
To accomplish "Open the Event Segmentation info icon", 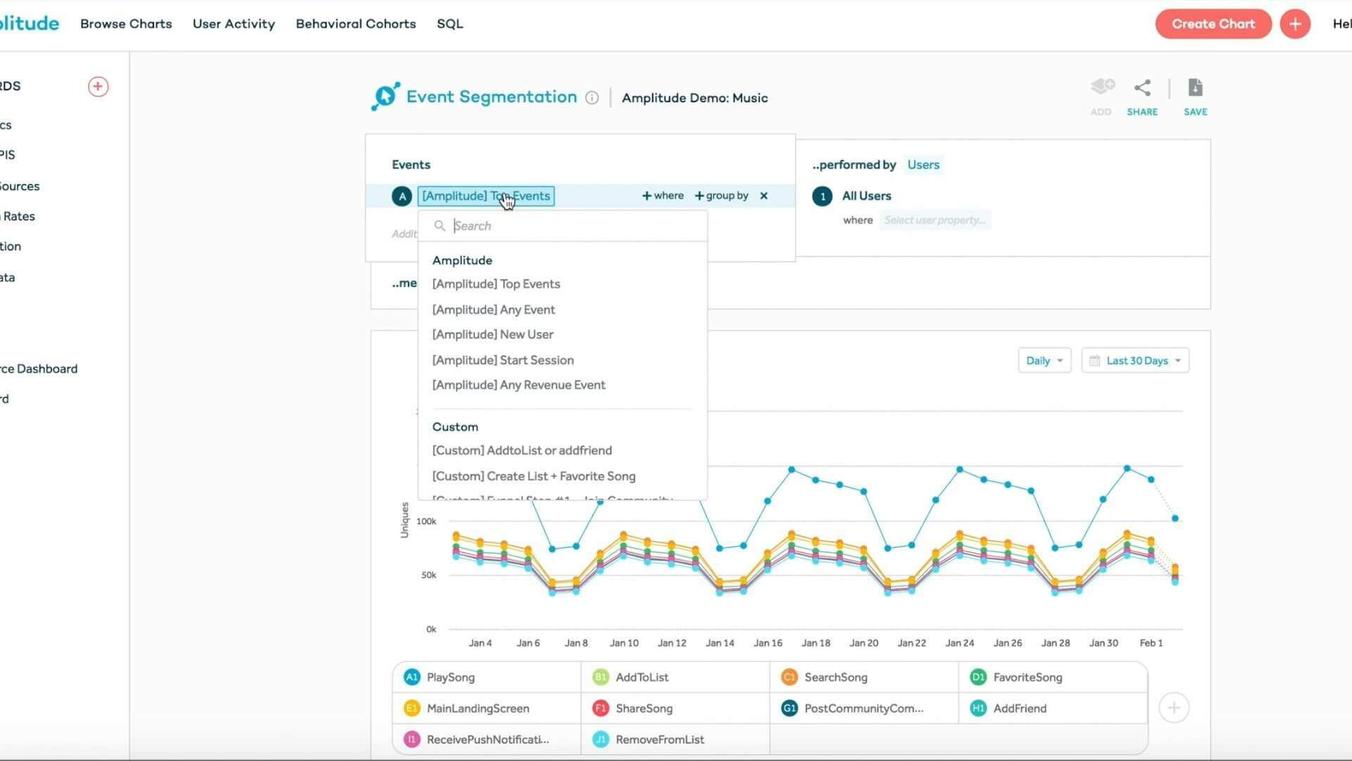I will click(x=592, y=98).
